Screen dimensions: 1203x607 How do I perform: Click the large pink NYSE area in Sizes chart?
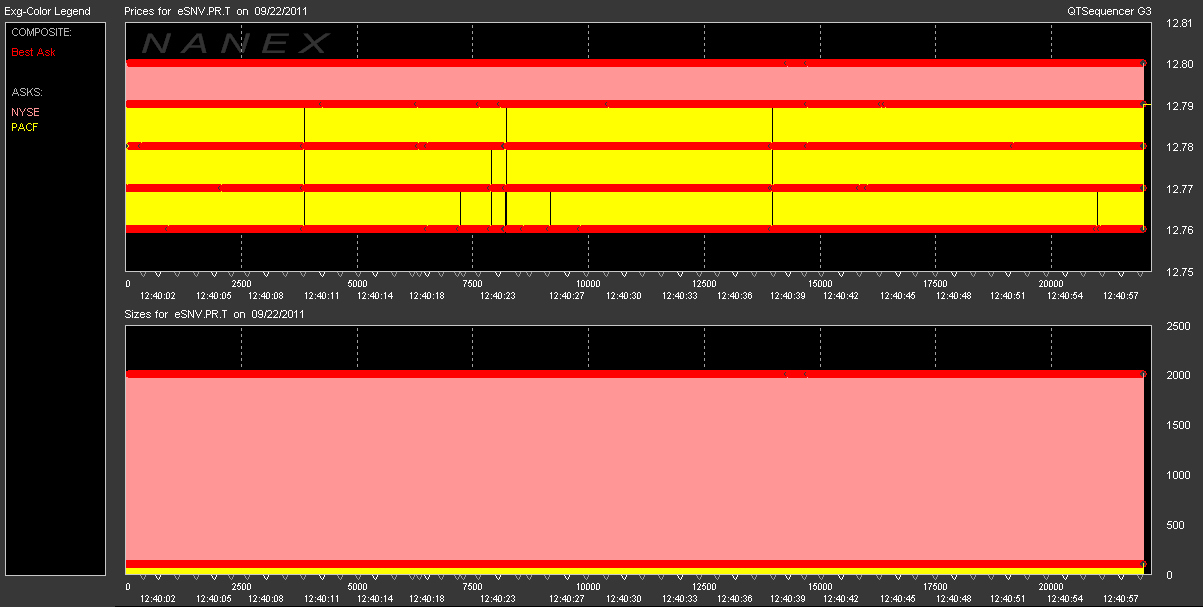point(634,468)
